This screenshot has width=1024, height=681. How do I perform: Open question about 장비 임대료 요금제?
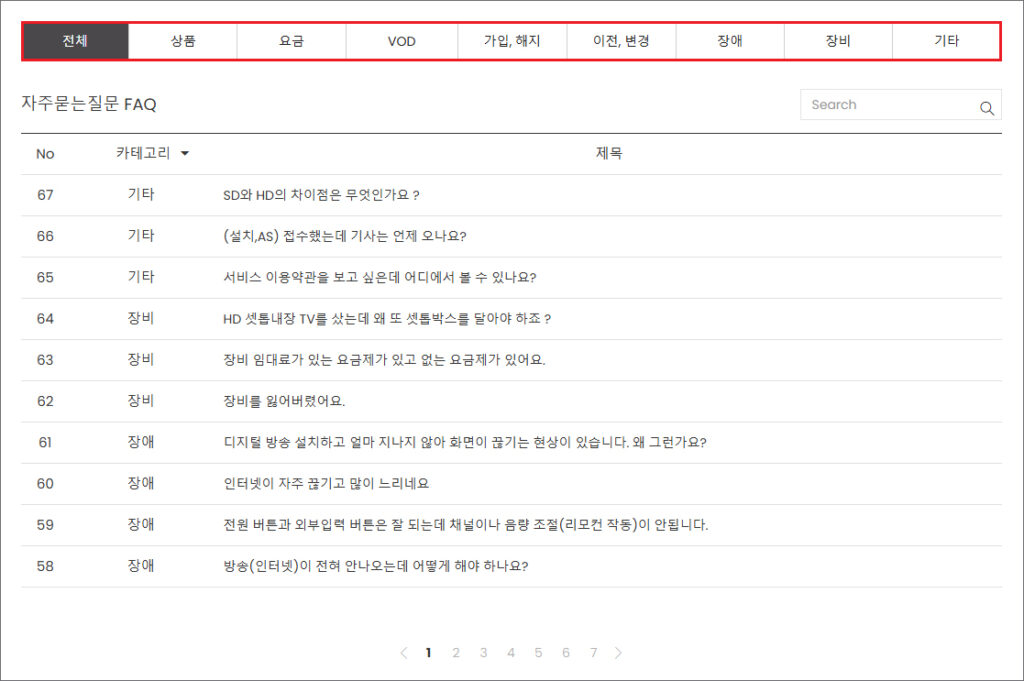coord(384,360)
